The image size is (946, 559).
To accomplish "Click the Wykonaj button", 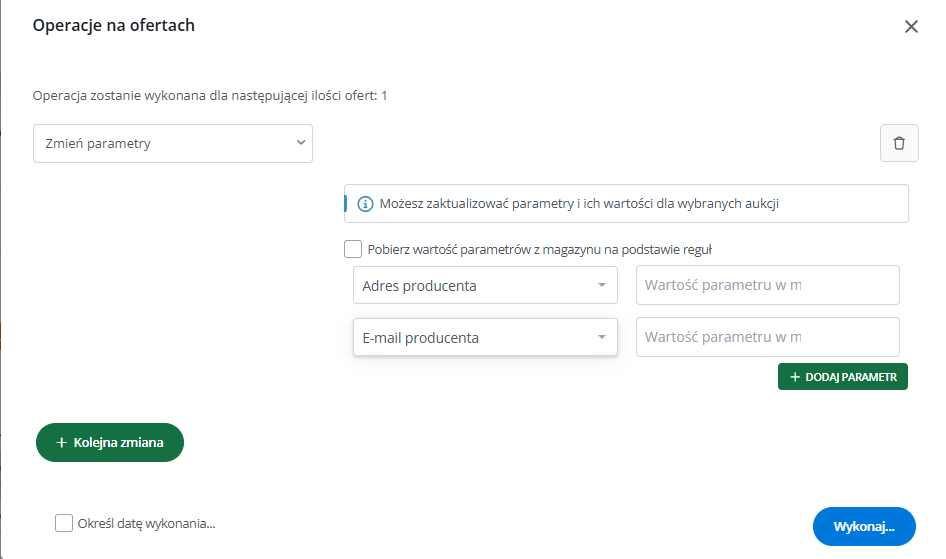I will tap(864, 526).
